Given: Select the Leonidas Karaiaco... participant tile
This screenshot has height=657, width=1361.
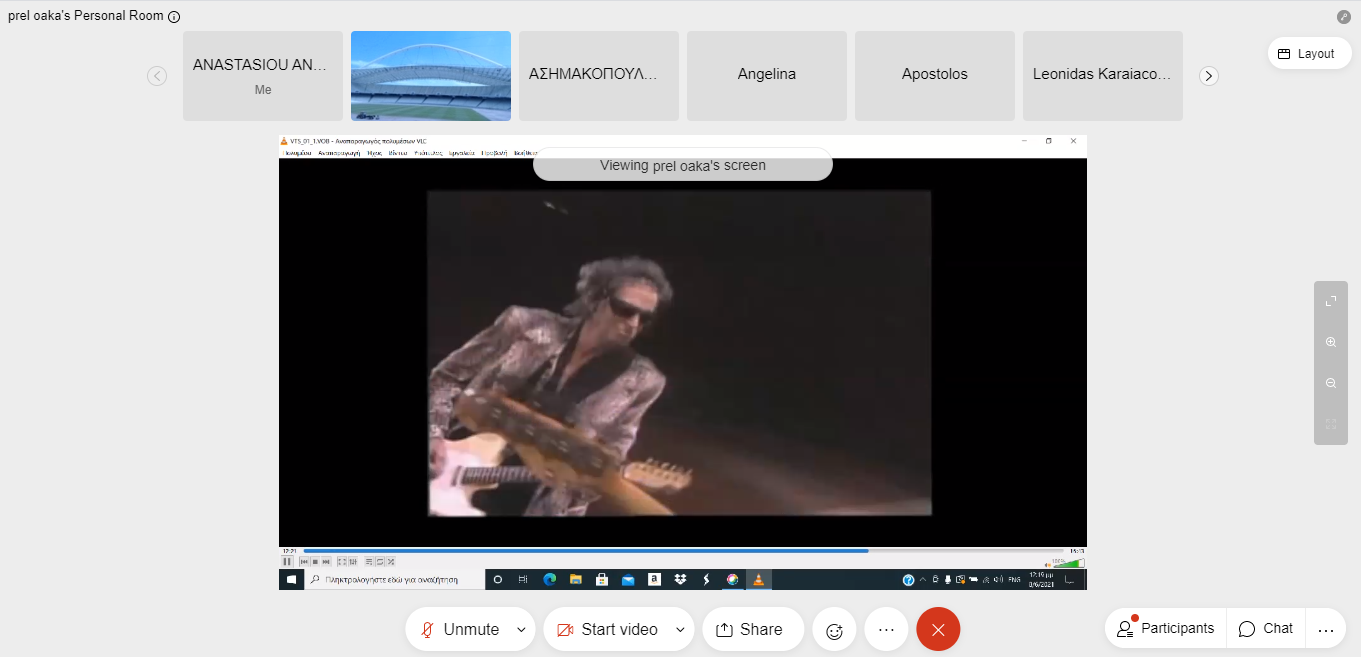Looking at the screenshot, I should (x=1103, y=76).
